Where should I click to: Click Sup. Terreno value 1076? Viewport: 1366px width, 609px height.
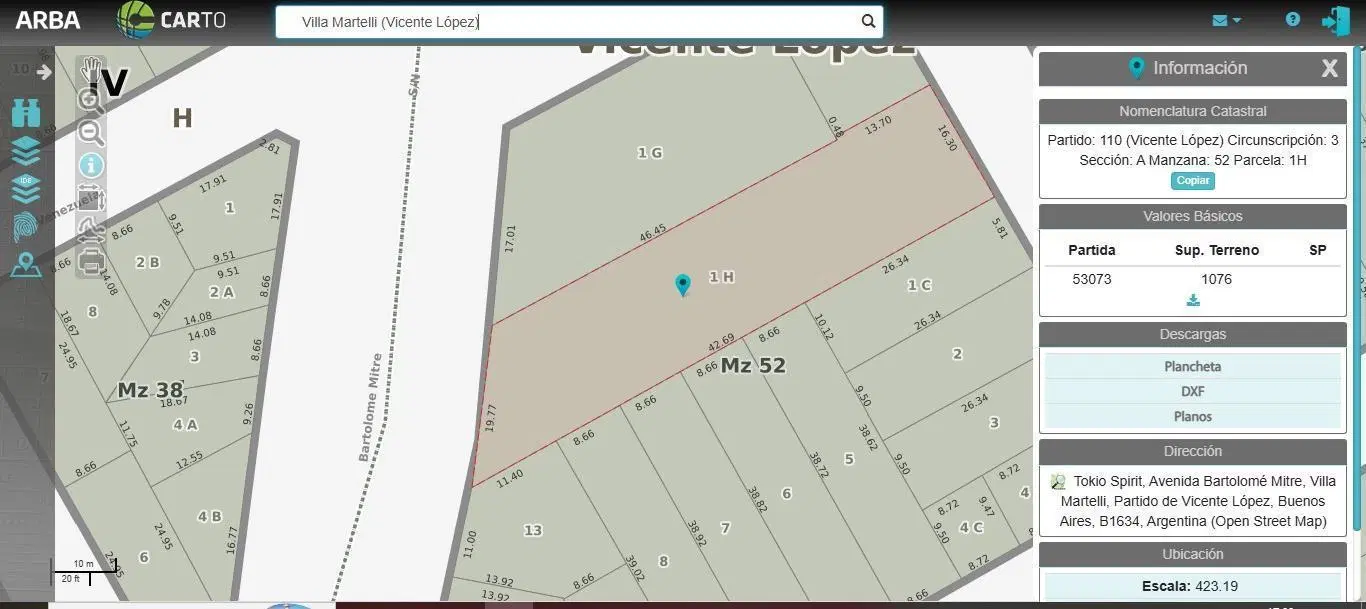(1216, 279)
